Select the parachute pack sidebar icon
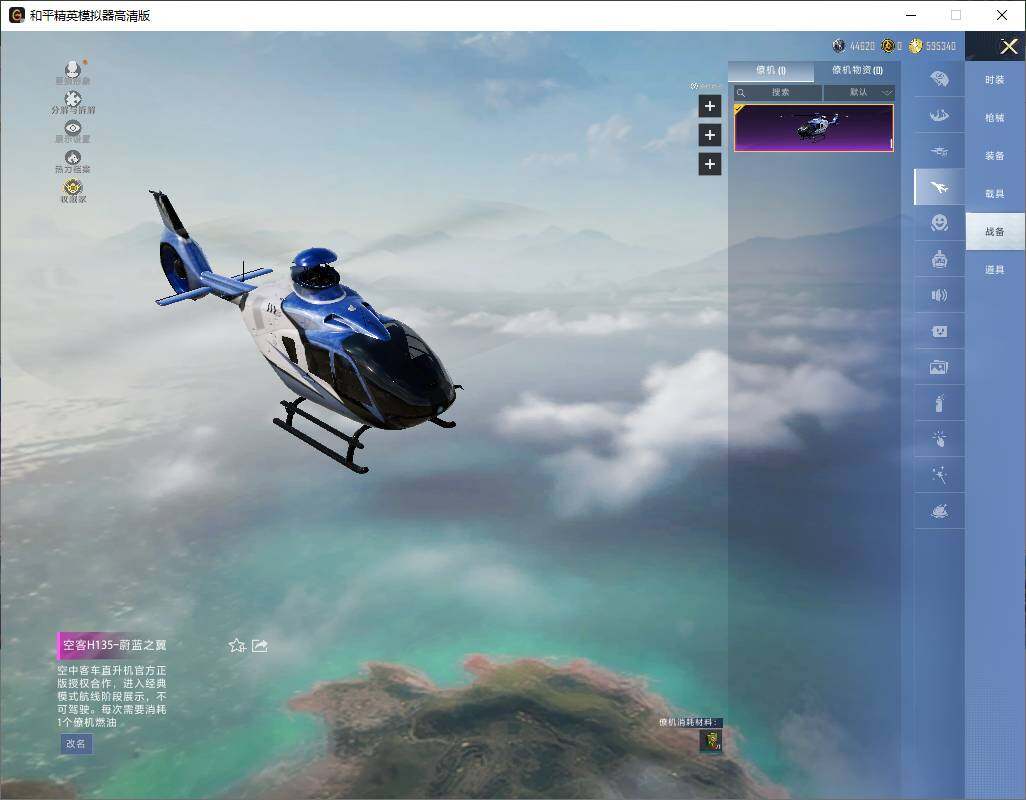The height and width of the screenshot is (800, 1026). [x=939, y=80]
